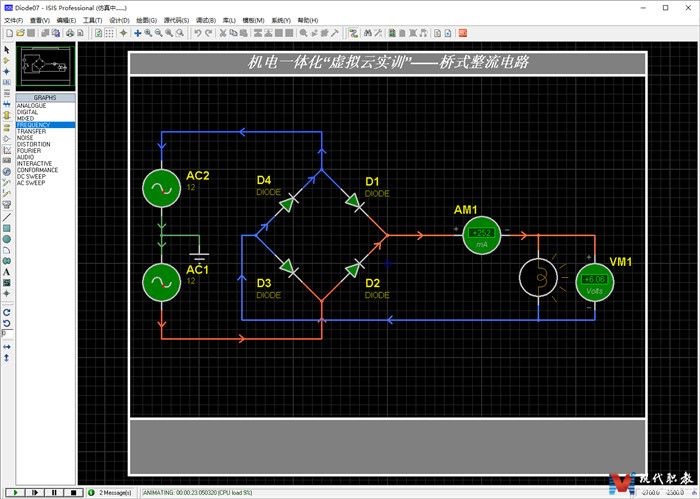Click the false origin icon
Viewport: 700px width, 499px height.
coord(124,33)
